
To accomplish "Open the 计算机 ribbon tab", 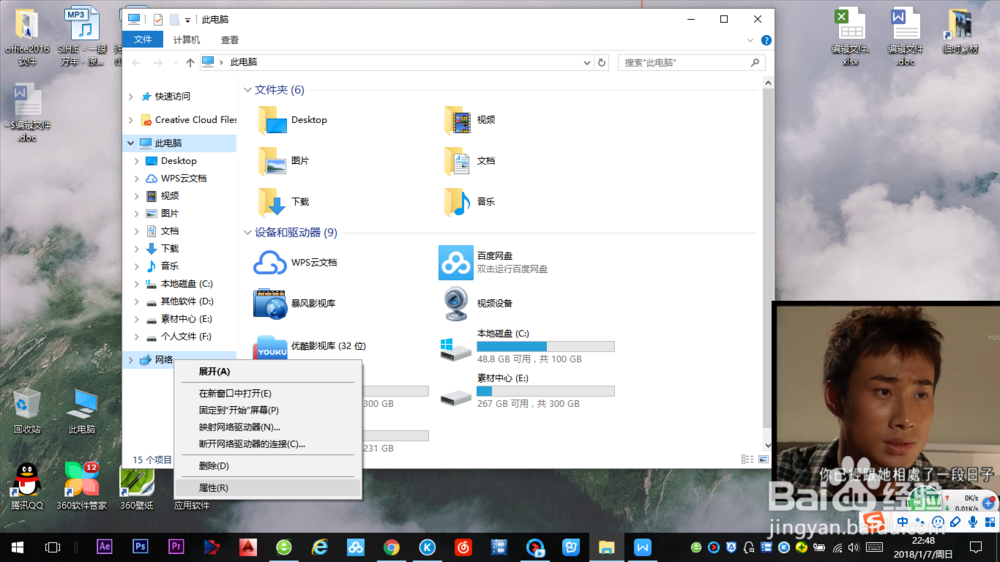I will 186,40.
